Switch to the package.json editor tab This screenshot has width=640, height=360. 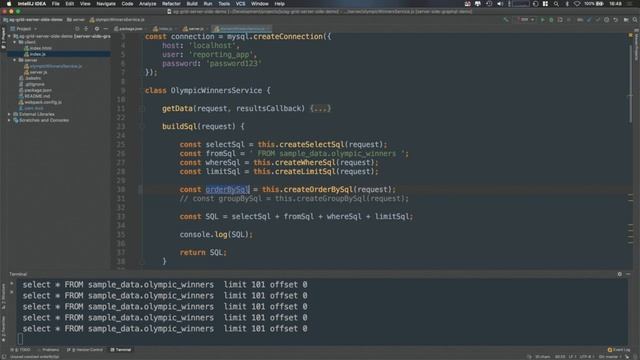coord(128,29)
